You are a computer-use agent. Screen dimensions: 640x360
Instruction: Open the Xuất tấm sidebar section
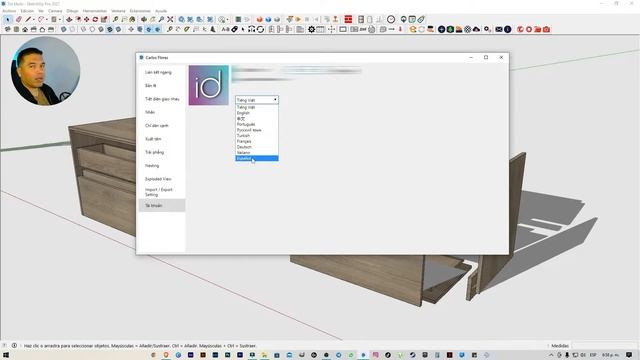162,139
